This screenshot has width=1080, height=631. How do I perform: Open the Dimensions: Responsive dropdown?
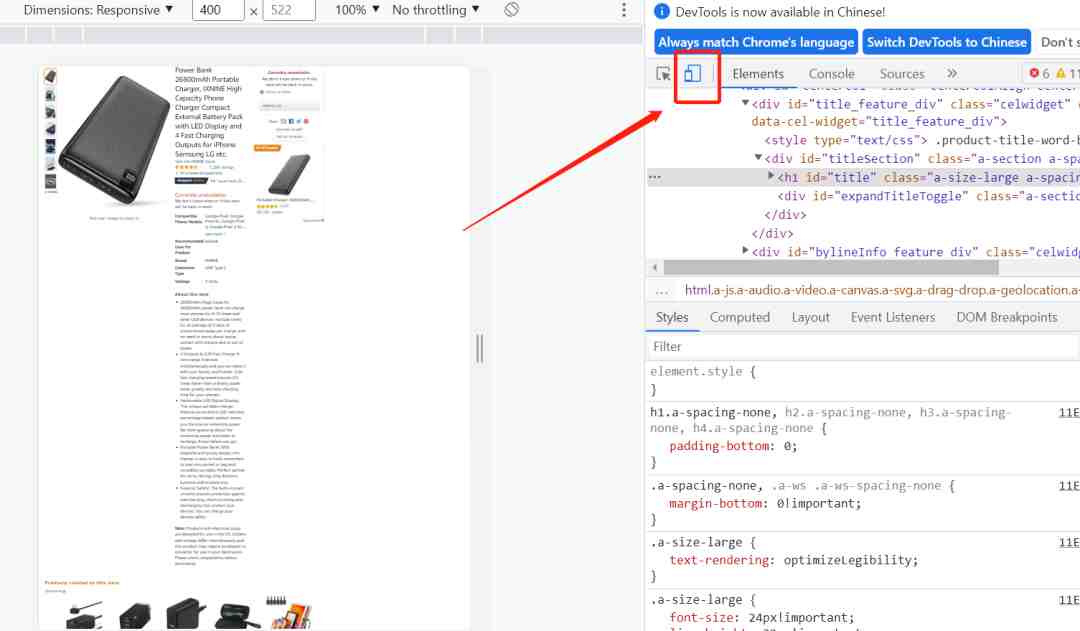coord(98,10)
